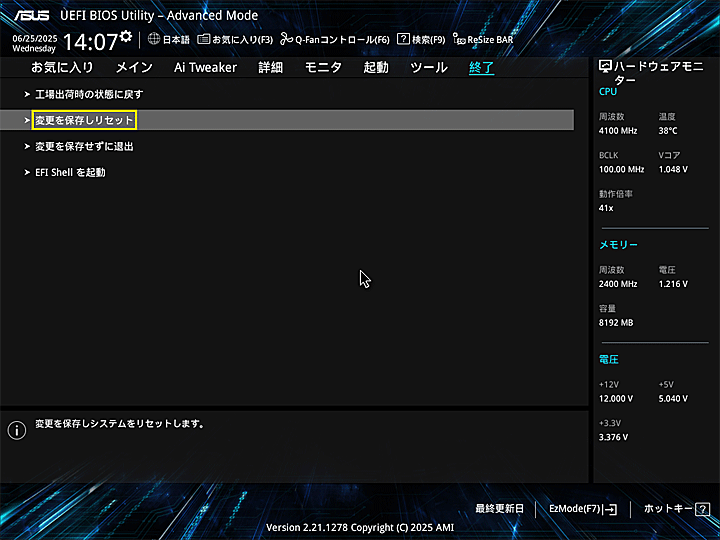Switch to the メイン tab
The width and height of the screenshot is (720, 540).
pyautogui.click(x=134, y=68)
